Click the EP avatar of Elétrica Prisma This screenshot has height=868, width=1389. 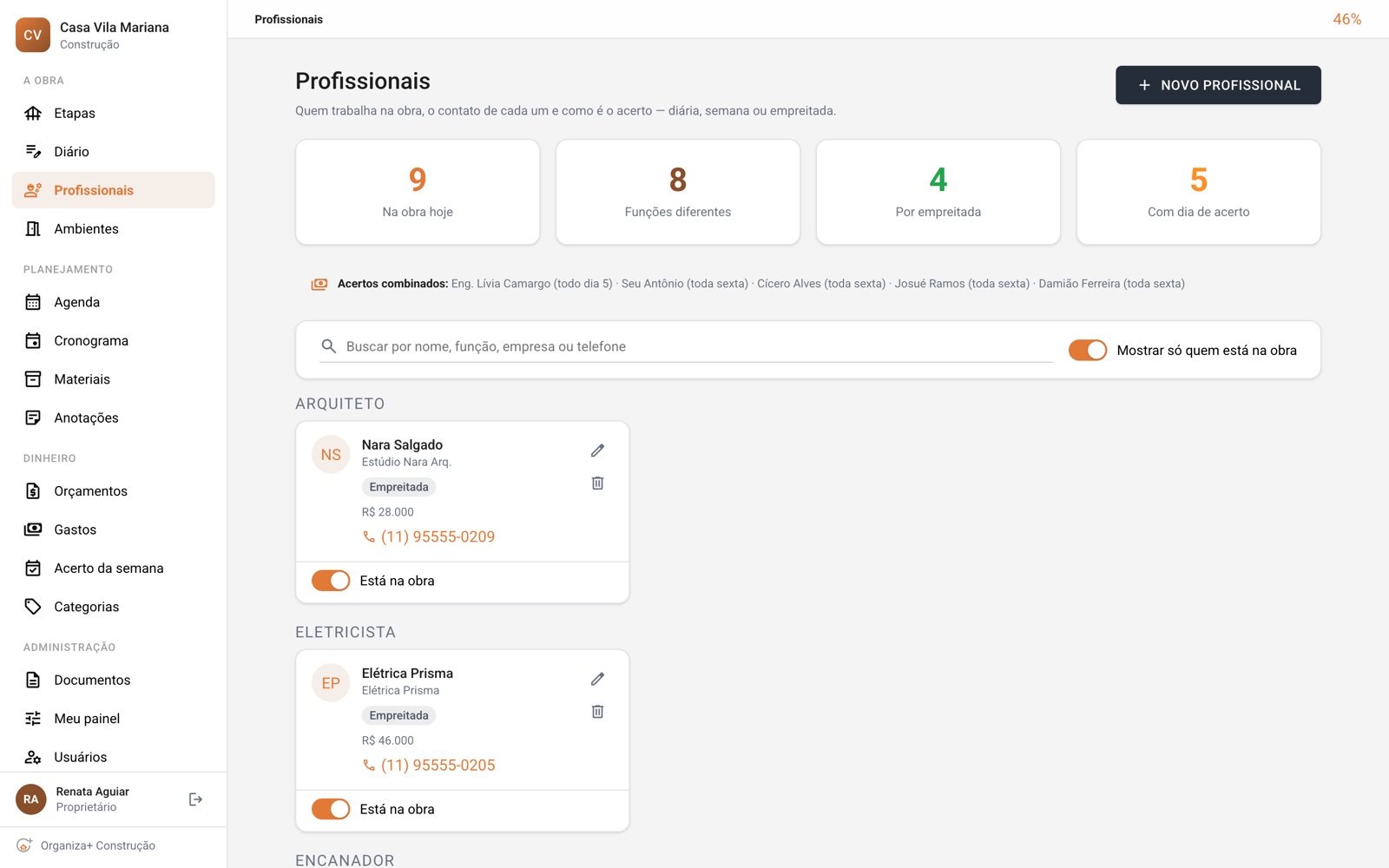click(331, 683)
